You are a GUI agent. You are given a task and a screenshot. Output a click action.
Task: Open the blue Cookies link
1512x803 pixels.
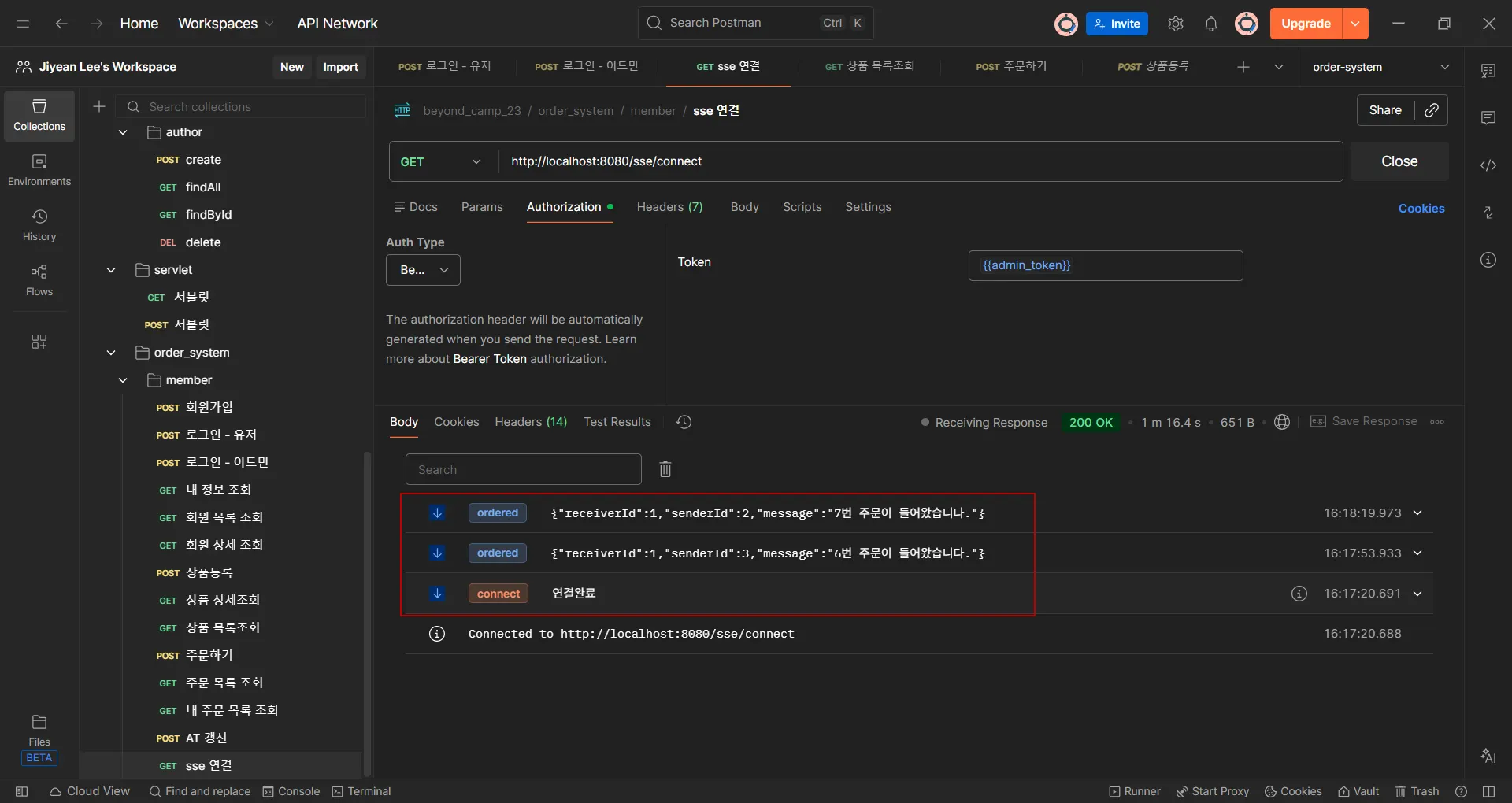pos(1421,209)
